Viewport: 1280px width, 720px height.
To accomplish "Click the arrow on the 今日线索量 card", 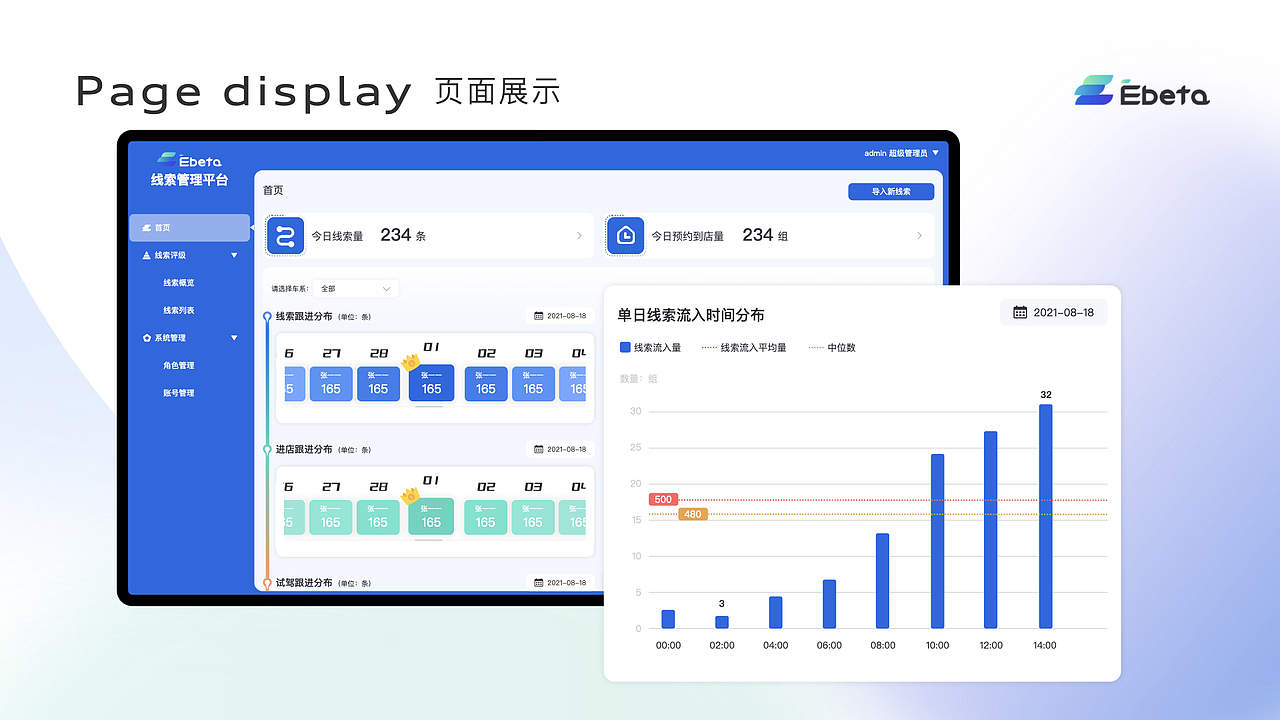I will tap(580, 235).
